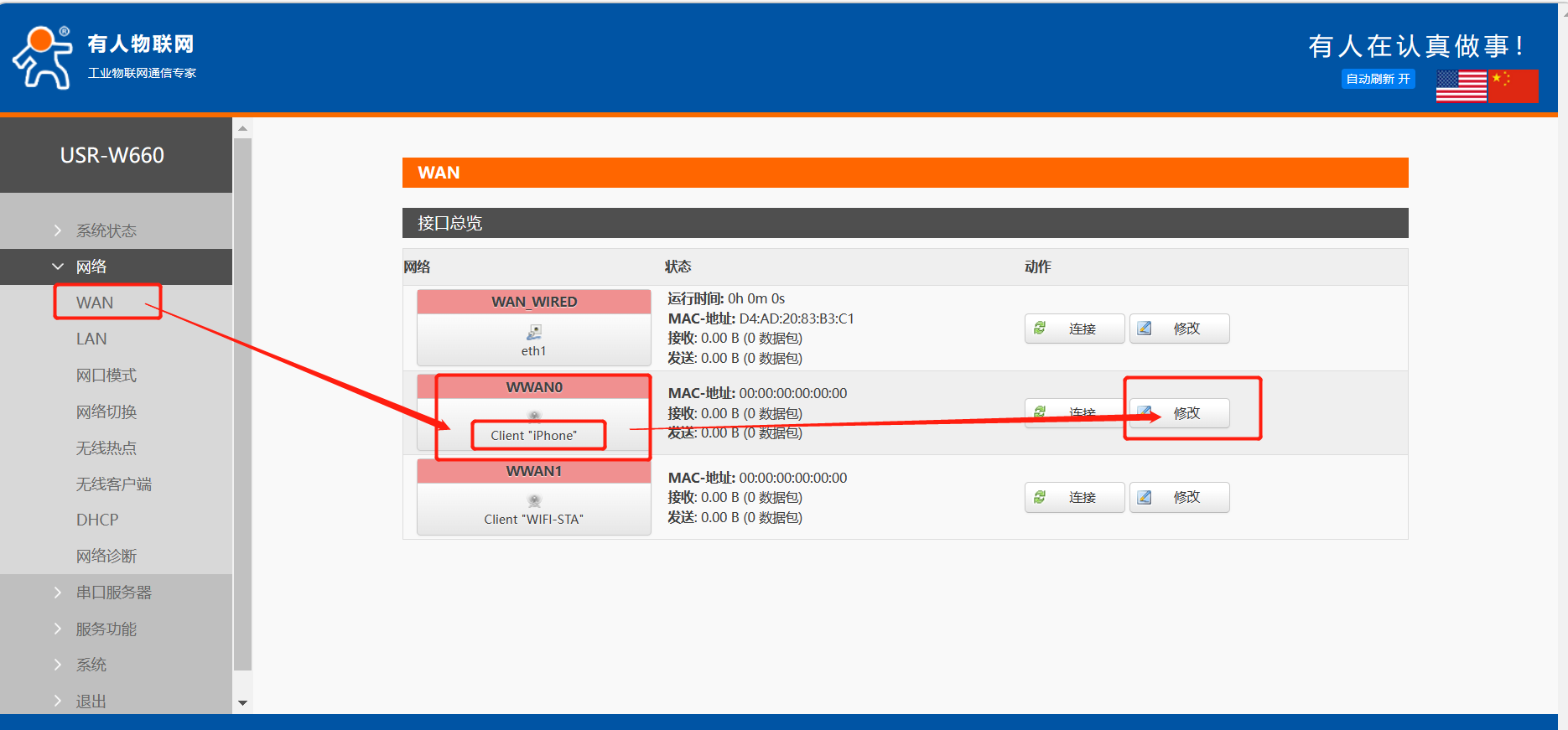Image resolution: width=1568 pixels, height=730 pixels.
Task: Click the China flag language icon
Action: pos(1513,85)
